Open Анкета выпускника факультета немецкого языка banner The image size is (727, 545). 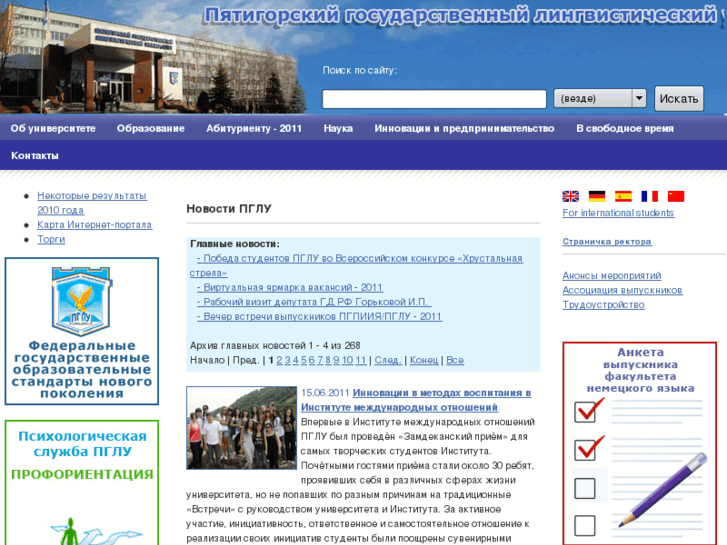click(x=640, y=443)
